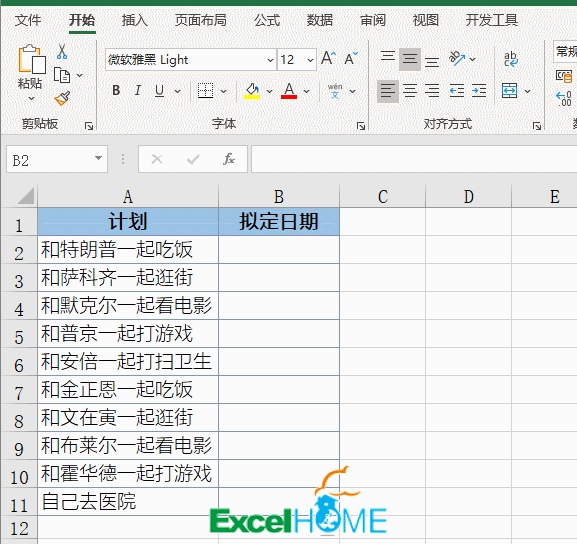Switch to the 视图 tab
The image size is (577, 544).
coord(426,20)
